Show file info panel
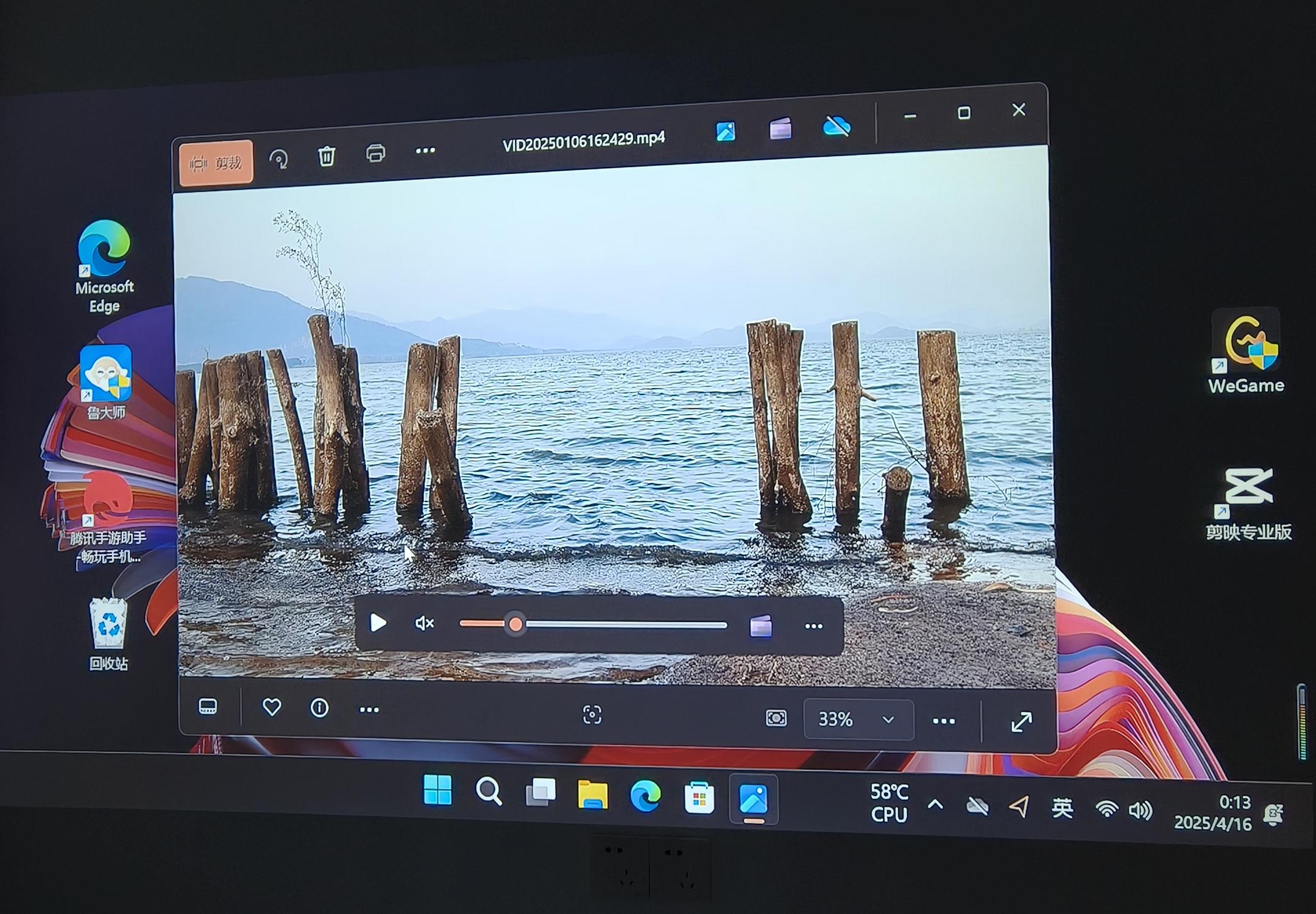The width and height of the screenshot is (1316, 914). [x=319, y=708]
